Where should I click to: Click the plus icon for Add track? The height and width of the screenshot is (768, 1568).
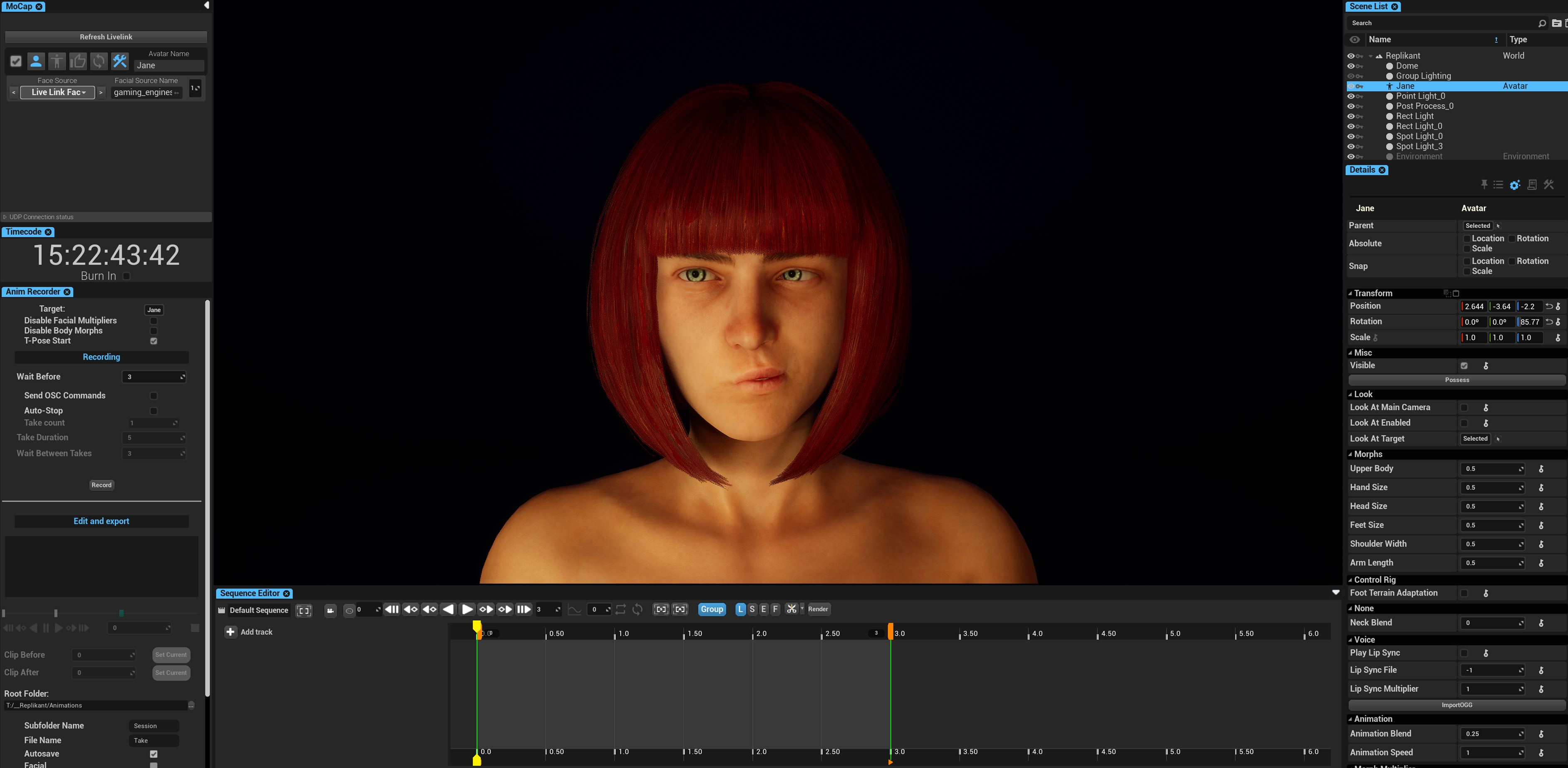tap(231, 632)
